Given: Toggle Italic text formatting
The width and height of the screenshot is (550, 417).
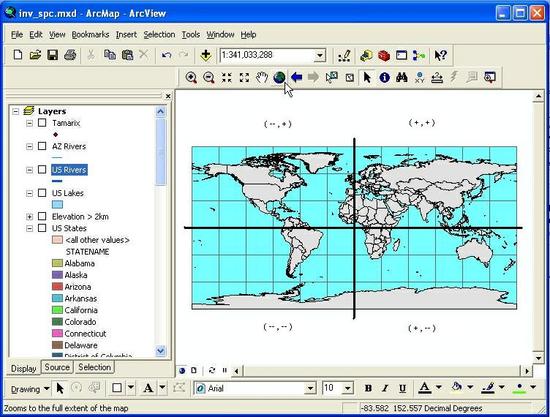Looking at the screenshot, I should pos(385,388).
